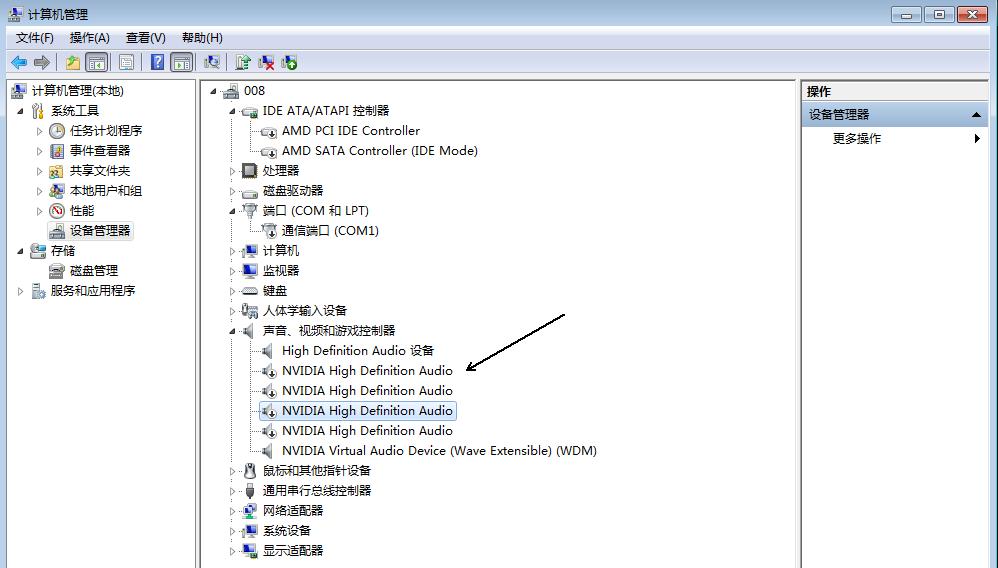Viewport: 998px width, 568px height.
Task: Click Scan for hardware changes icon
Action: 212,62
